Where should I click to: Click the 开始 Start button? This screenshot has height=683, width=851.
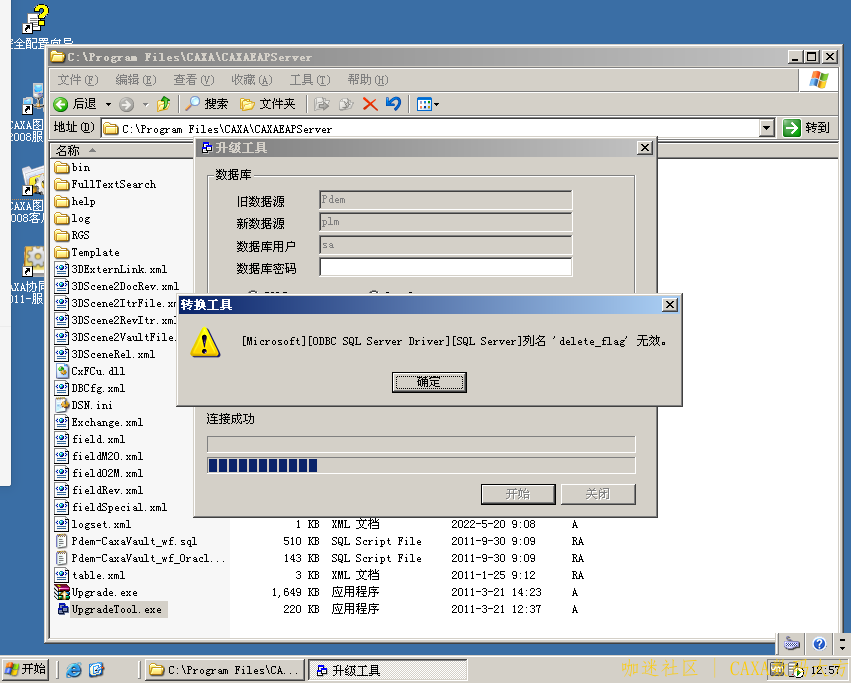pyautogui.click(x=27, y=670)
